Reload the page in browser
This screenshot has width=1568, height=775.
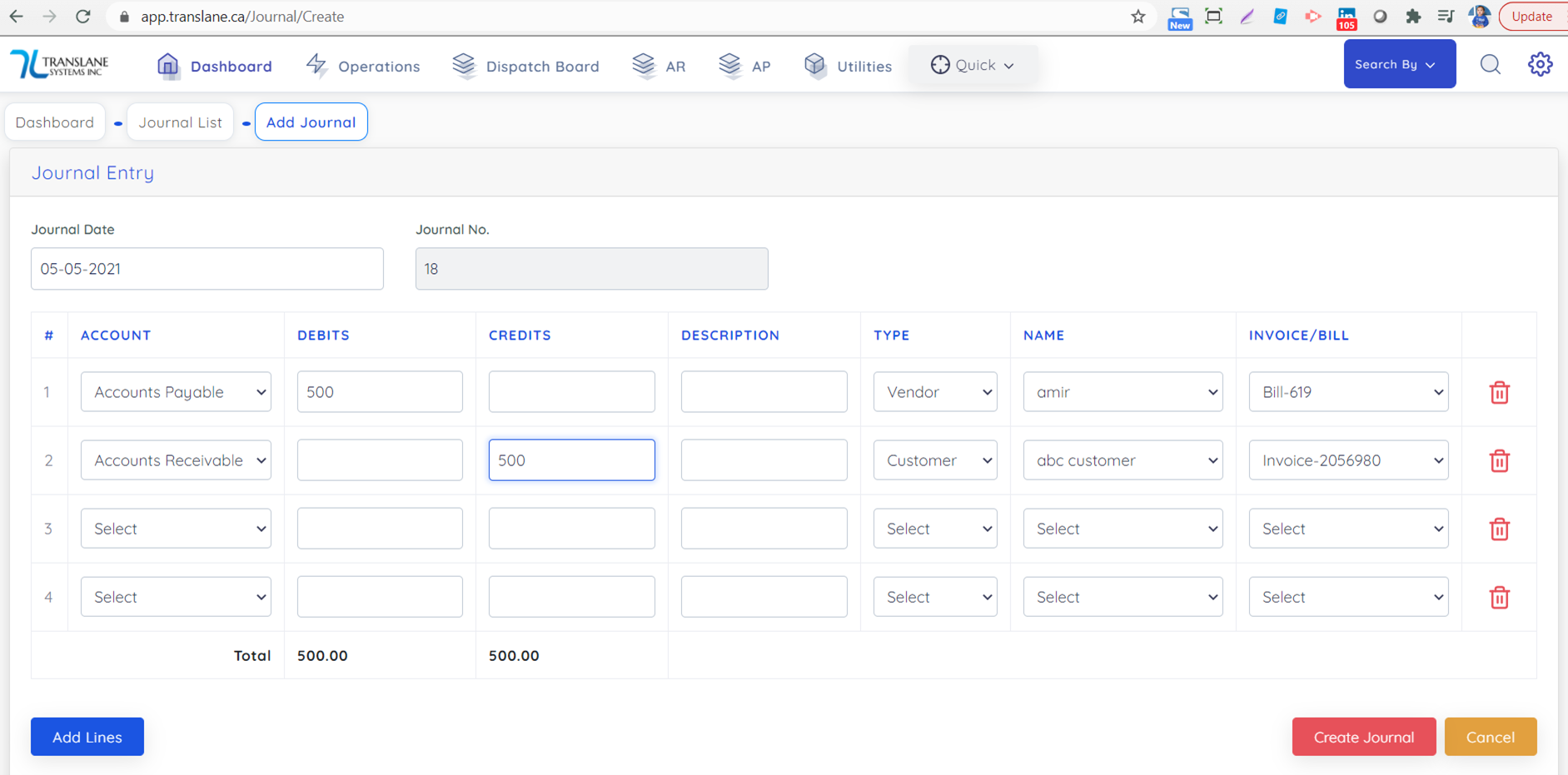[82, 17]
